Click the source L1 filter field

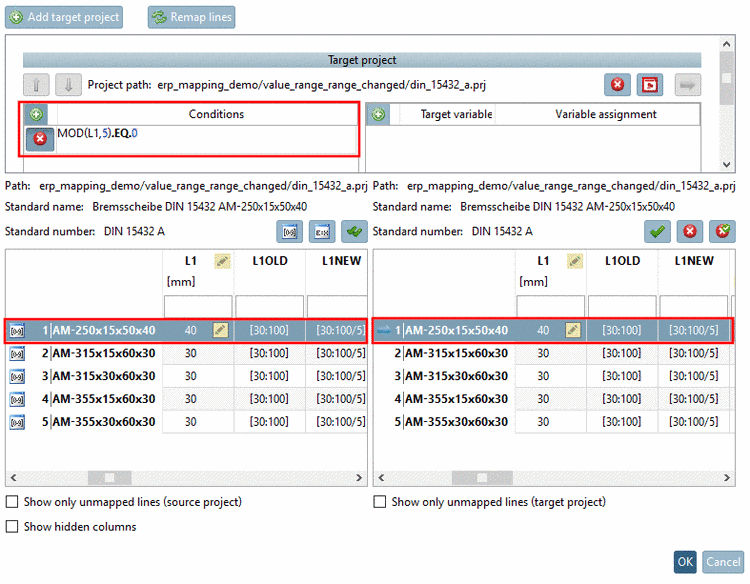[198, 306]
